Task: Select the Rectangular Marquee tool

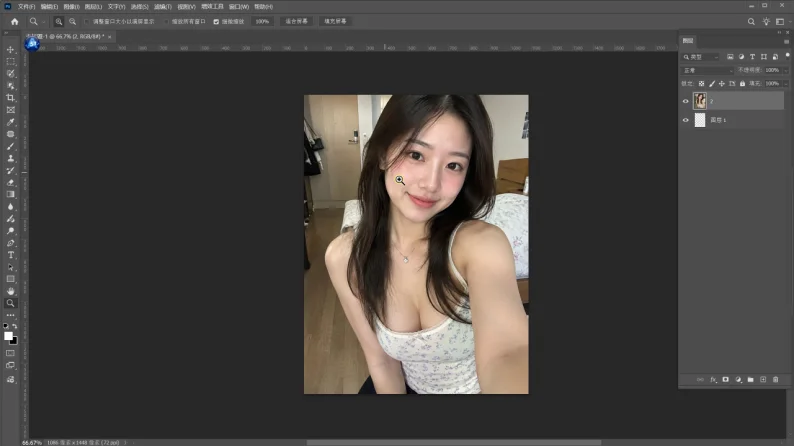Action: (11, 61)
